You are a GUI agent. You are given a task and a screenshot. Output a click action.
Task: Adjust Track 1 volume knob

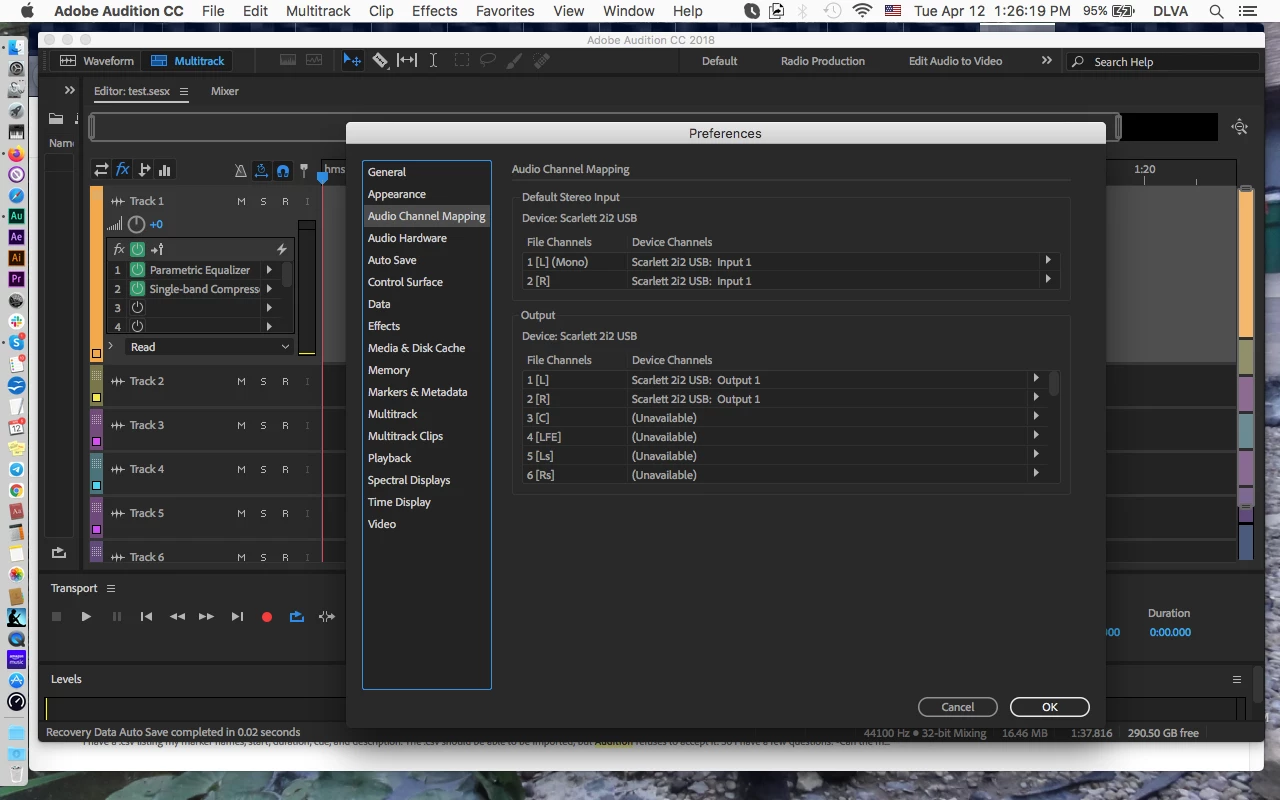137,225
